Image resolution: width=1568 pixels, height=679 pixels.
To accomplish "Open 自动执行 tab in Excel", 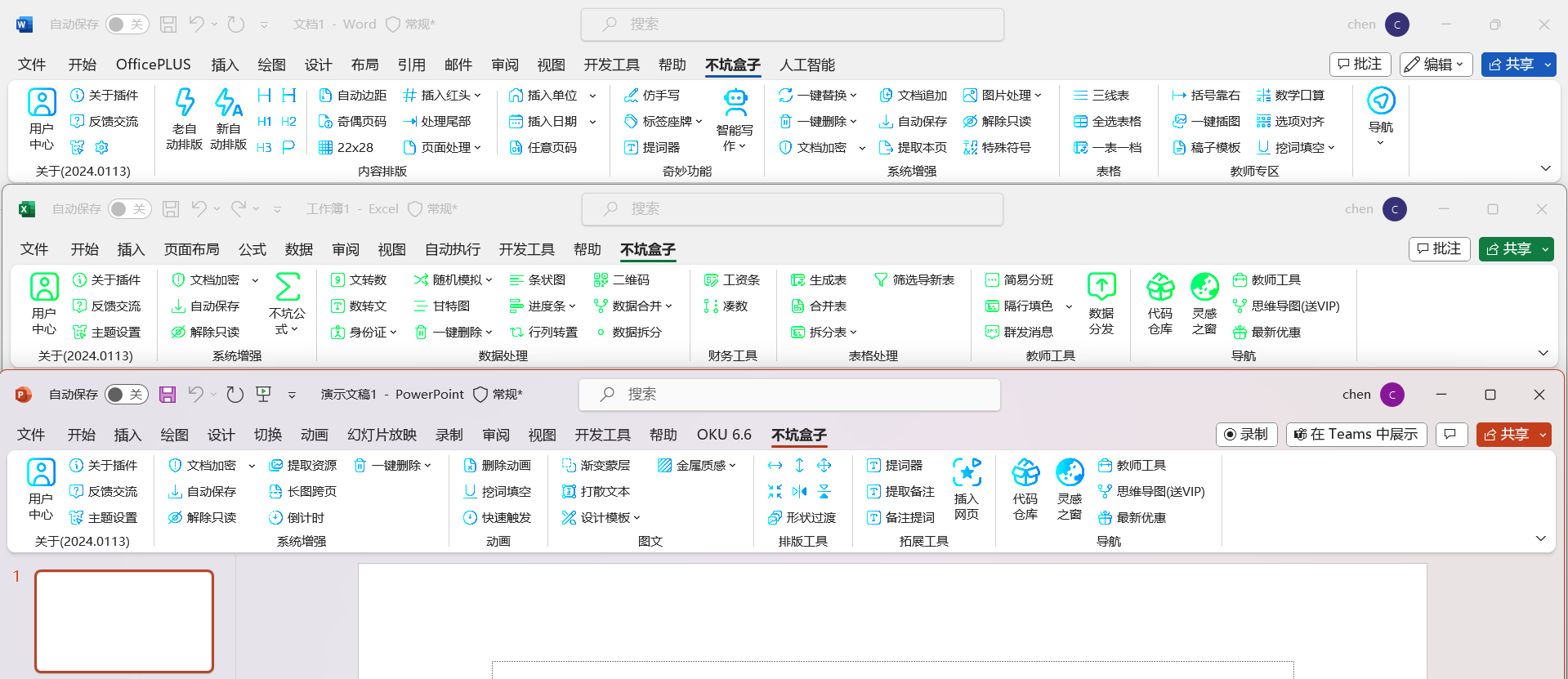I will [x=453, y=249].
